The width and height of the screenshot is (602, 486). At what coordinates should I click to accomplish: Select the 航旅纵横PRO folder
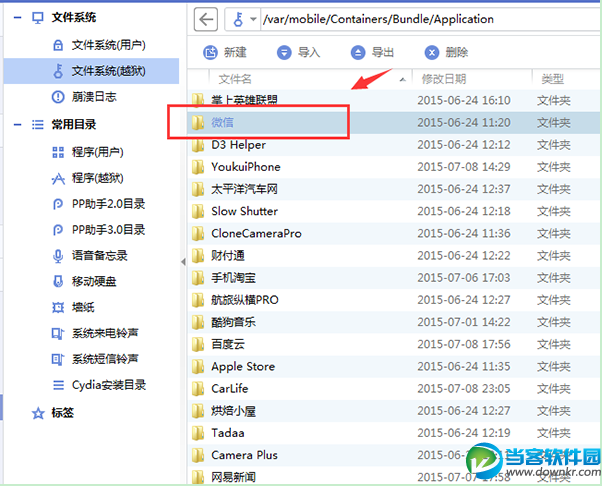[x=245, y=300]
